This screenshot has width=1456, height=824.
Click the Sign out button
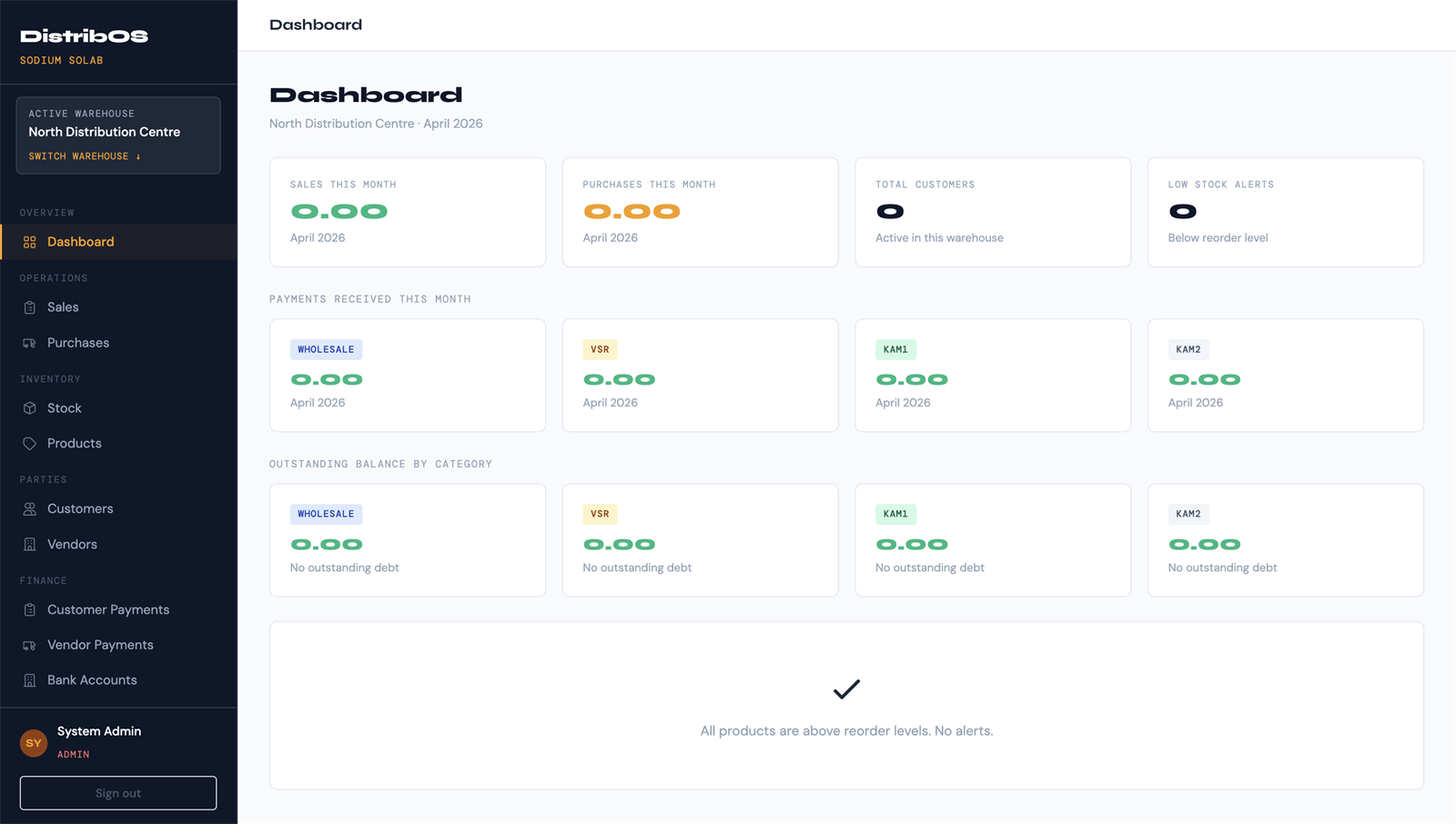118,793
